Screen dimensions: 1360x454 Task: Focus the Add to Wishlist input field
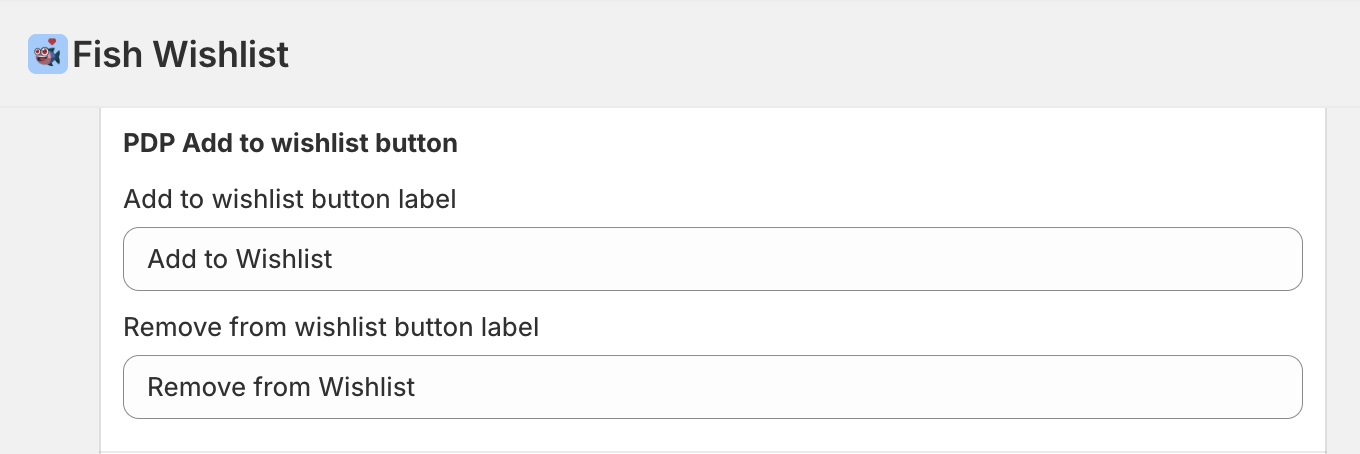pyautogui.click(x=712, y=259)
